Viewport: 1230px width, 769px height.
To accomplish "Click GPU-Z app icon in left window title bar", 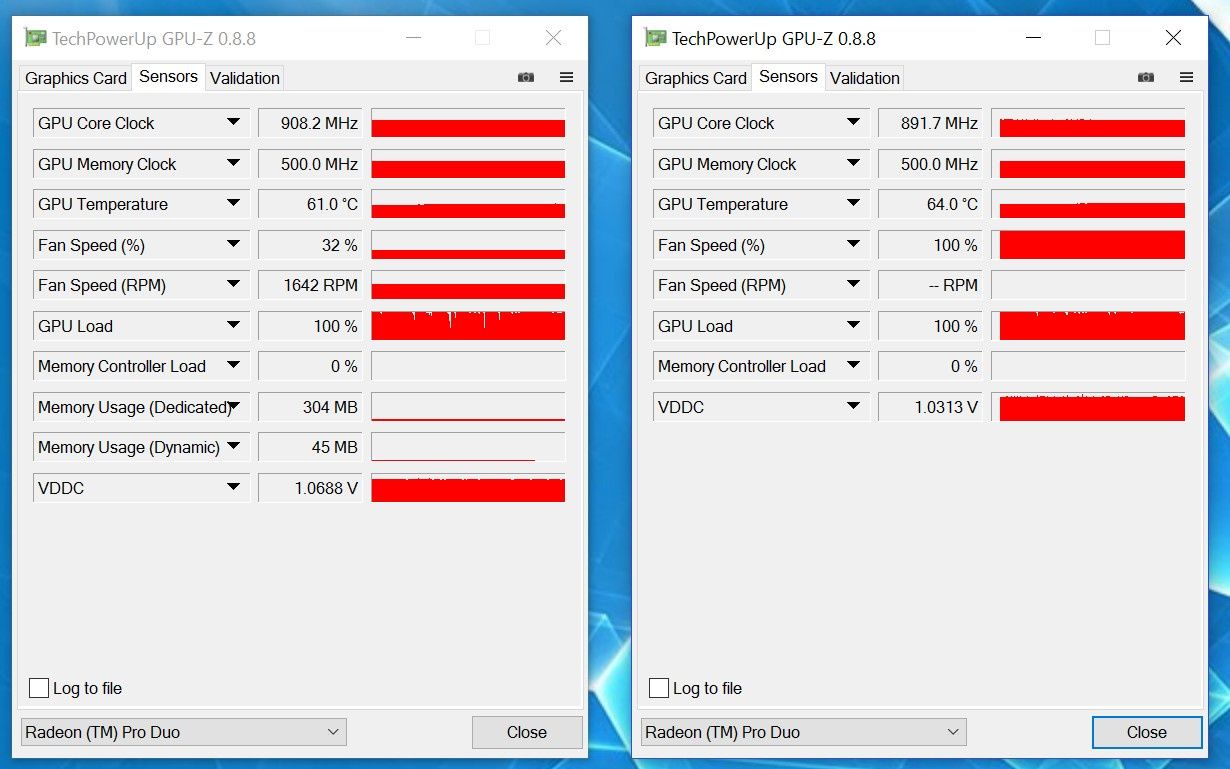I will point(36,38).
